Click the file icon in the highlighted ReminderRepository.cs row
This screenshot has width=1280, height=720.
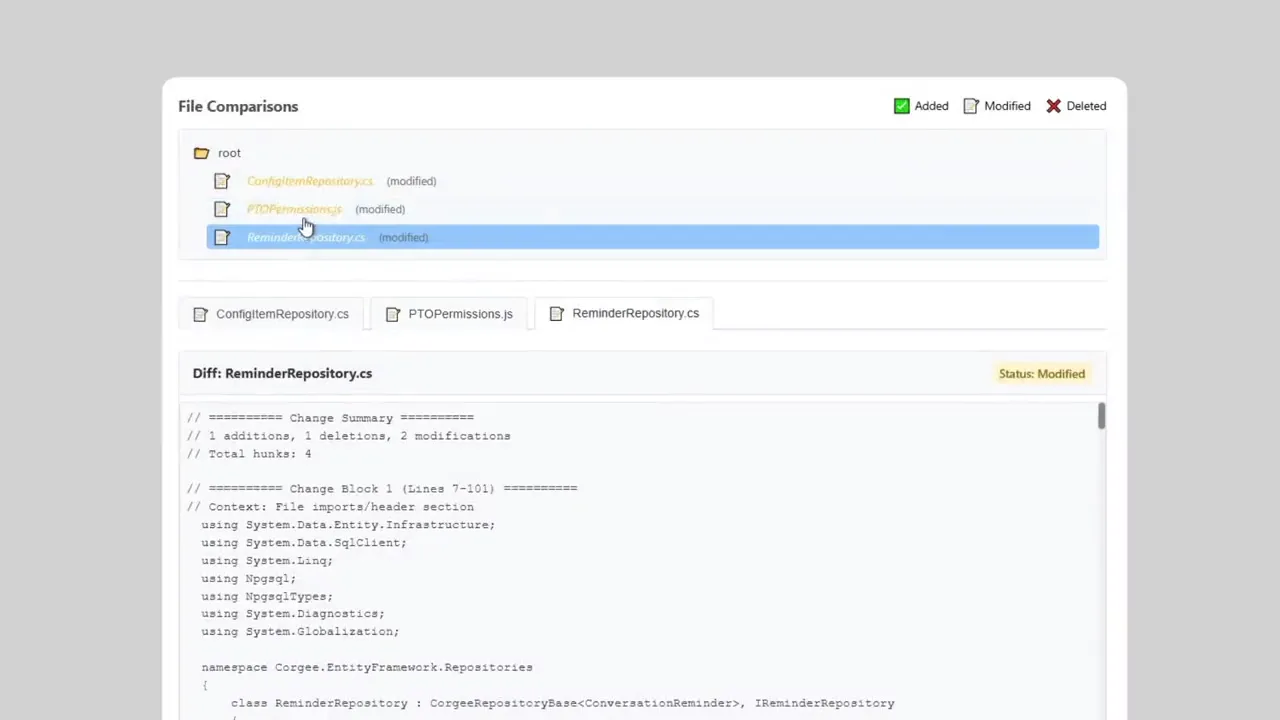click(x=222, y=237)
